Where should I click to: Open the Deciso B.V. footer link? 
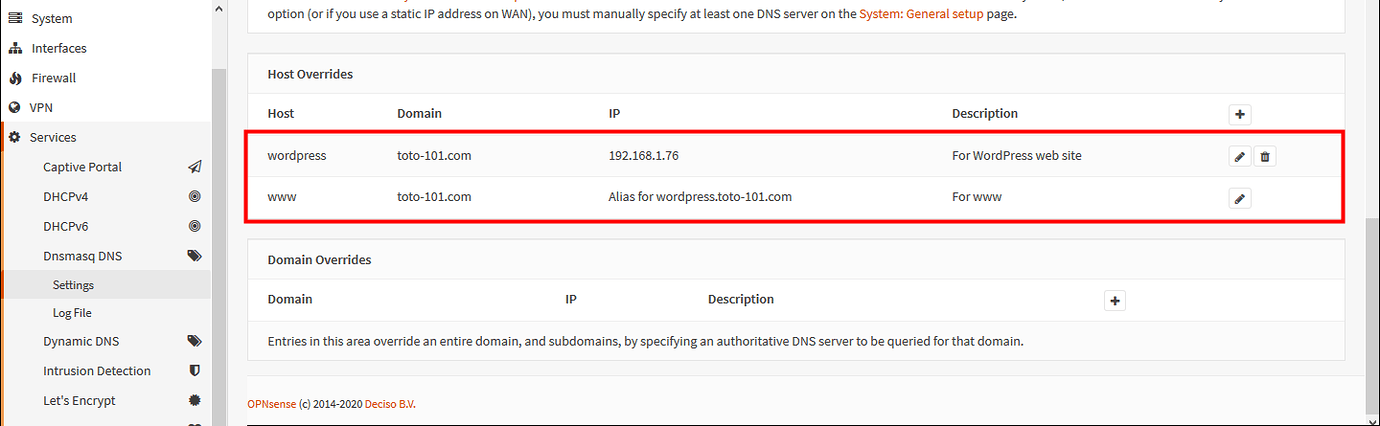coord(390,404)
